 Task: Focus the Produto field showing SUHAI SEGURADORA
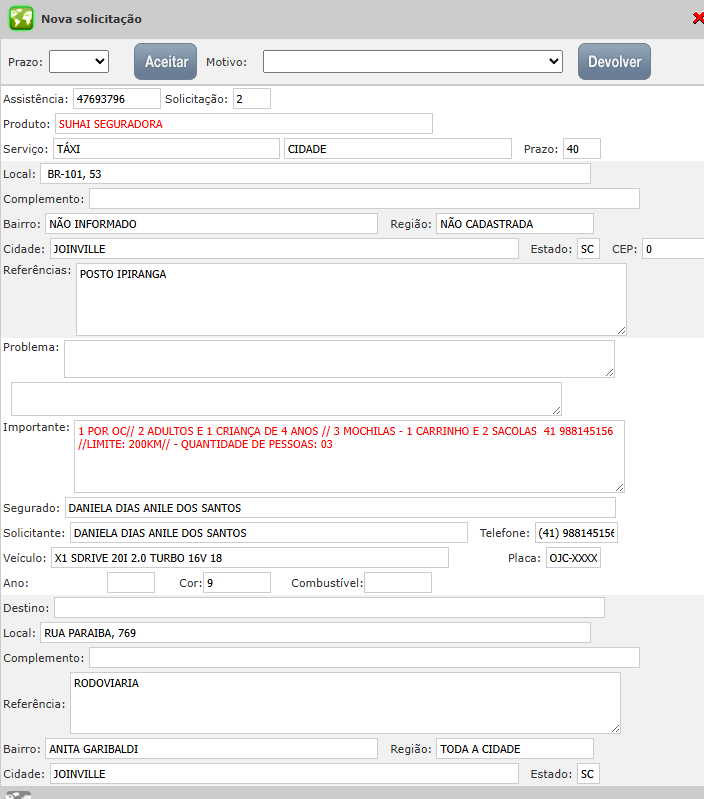[x=243, y=124]
